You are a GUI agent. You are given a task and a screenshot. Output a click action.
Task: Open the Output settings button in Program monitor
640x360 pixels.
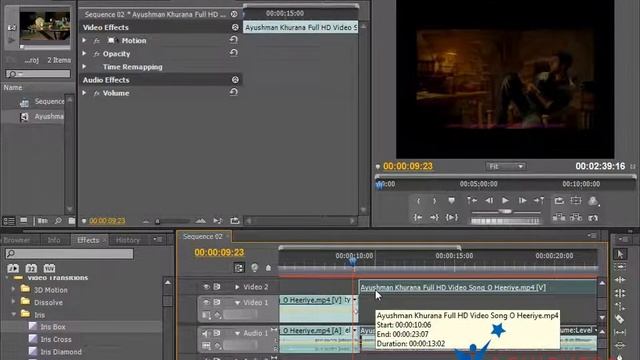(593, 200)
